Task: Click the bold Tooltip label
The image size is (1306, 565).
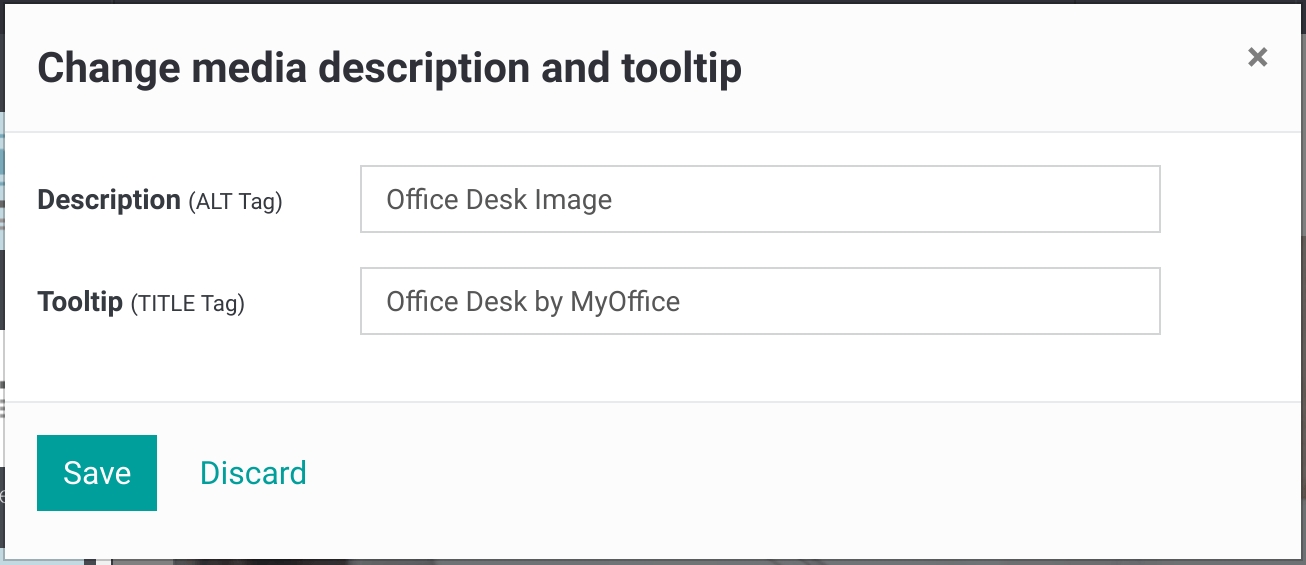Action: (80, 301)
